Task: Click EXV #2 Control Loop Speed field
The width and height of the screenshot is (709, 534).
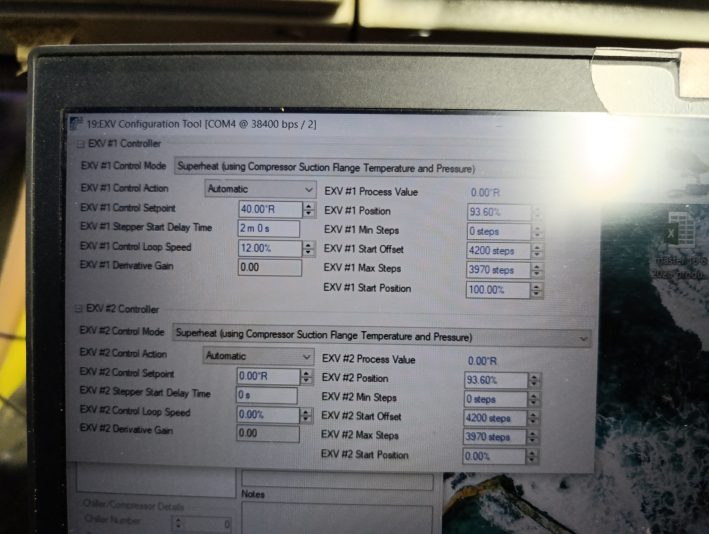Action: click(268, 415)
